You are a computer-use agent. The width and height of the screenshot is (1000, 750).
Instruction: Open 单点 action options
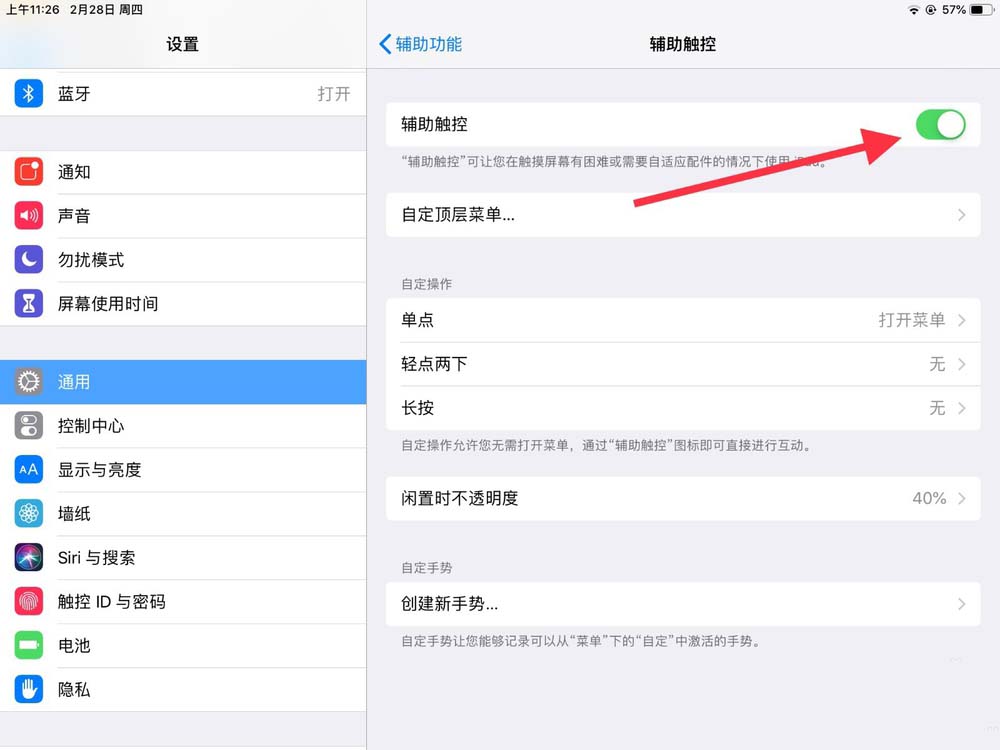point(682,320)
